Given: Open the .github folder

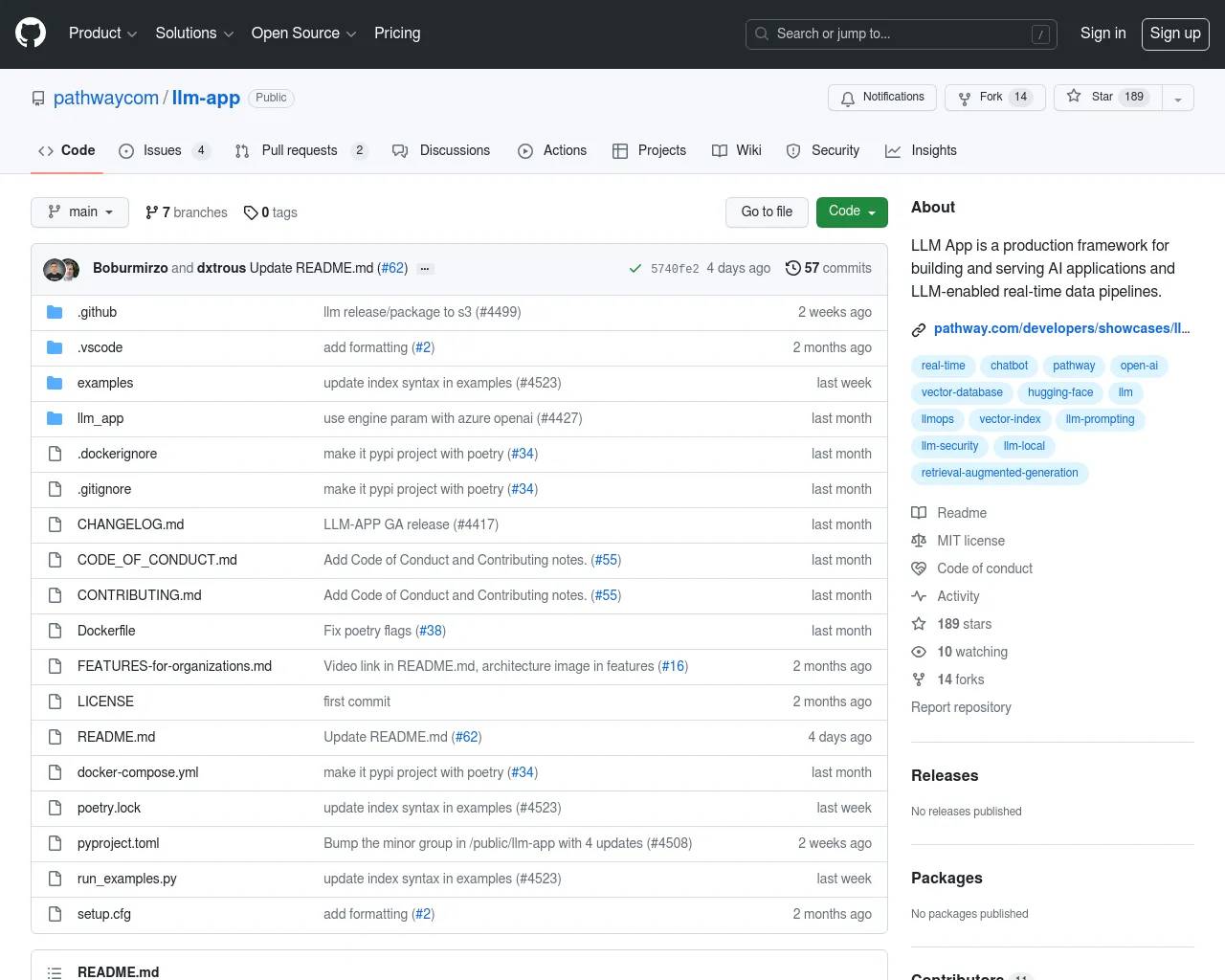Looking at the screenshot, I should click(x=98, y=312).
